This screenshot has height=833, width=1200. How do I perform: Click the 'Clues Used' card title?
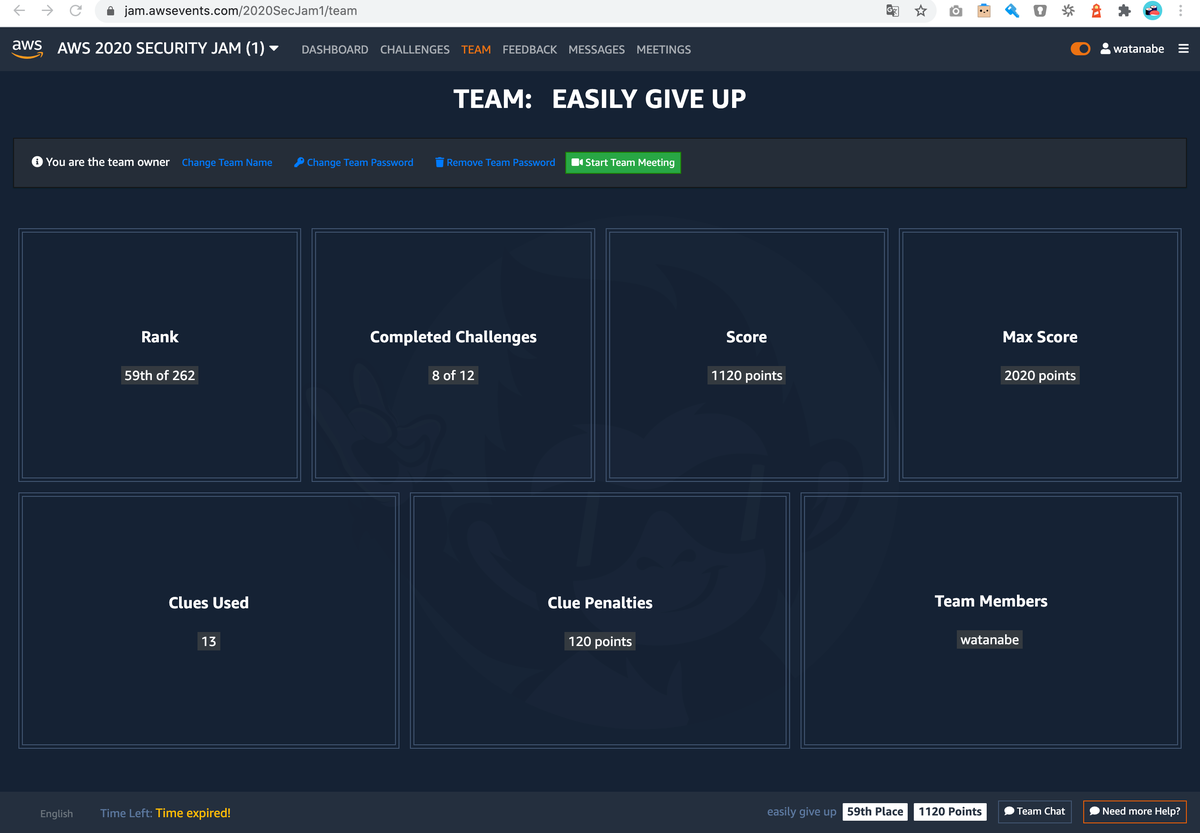[x=208, y=603]
